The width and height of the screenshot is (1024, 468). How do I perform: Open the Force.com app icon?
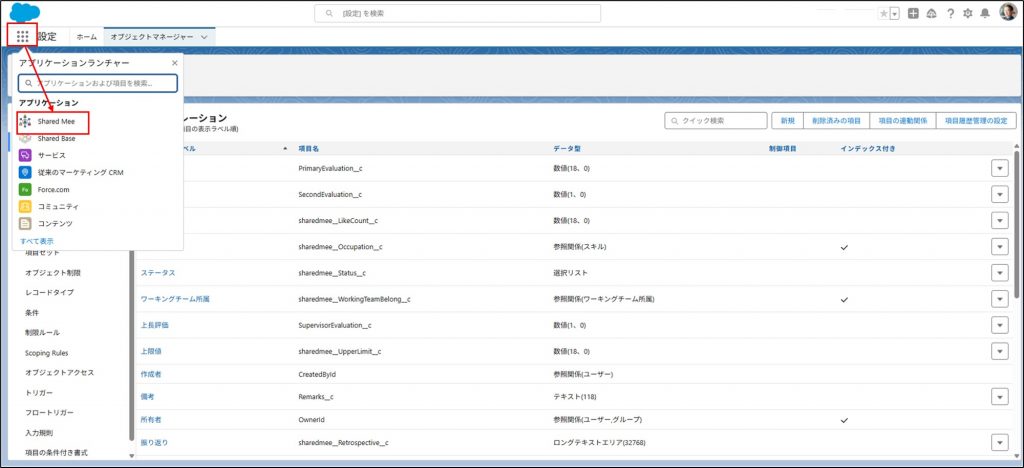[x=26, y=189]
